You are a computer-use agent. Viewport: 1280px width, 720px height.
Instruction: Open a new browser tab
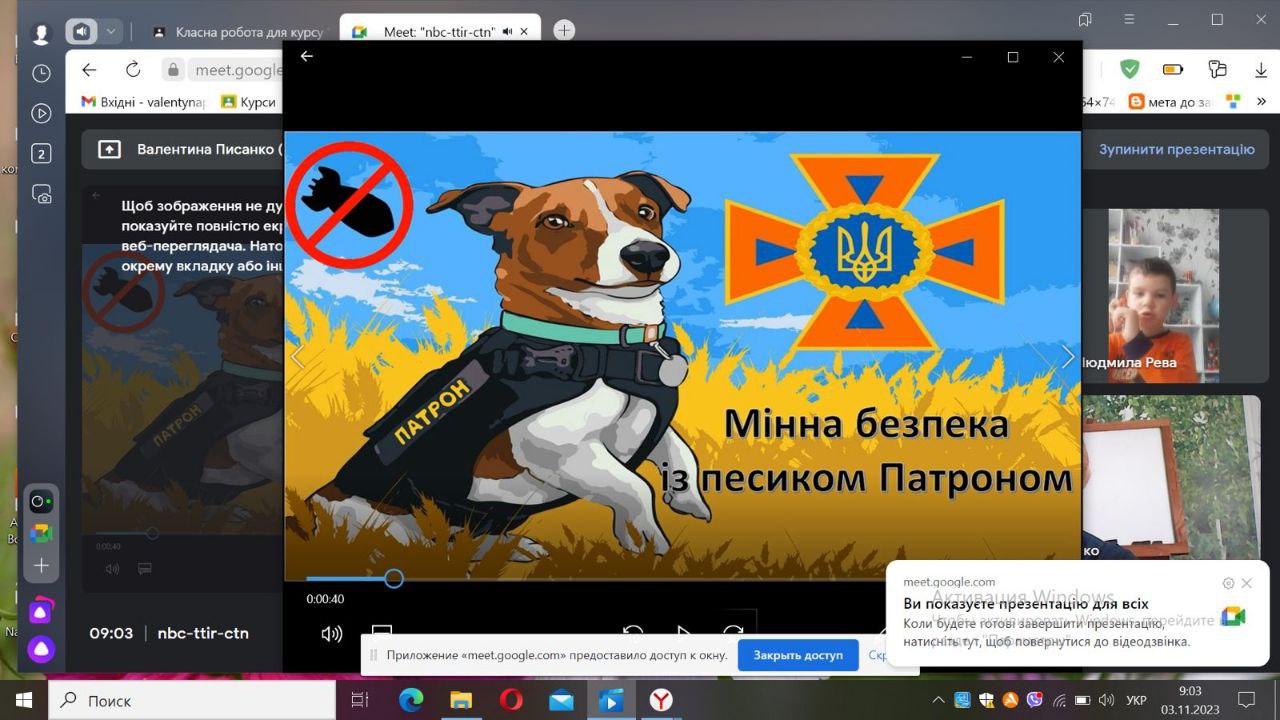(564, 30)
